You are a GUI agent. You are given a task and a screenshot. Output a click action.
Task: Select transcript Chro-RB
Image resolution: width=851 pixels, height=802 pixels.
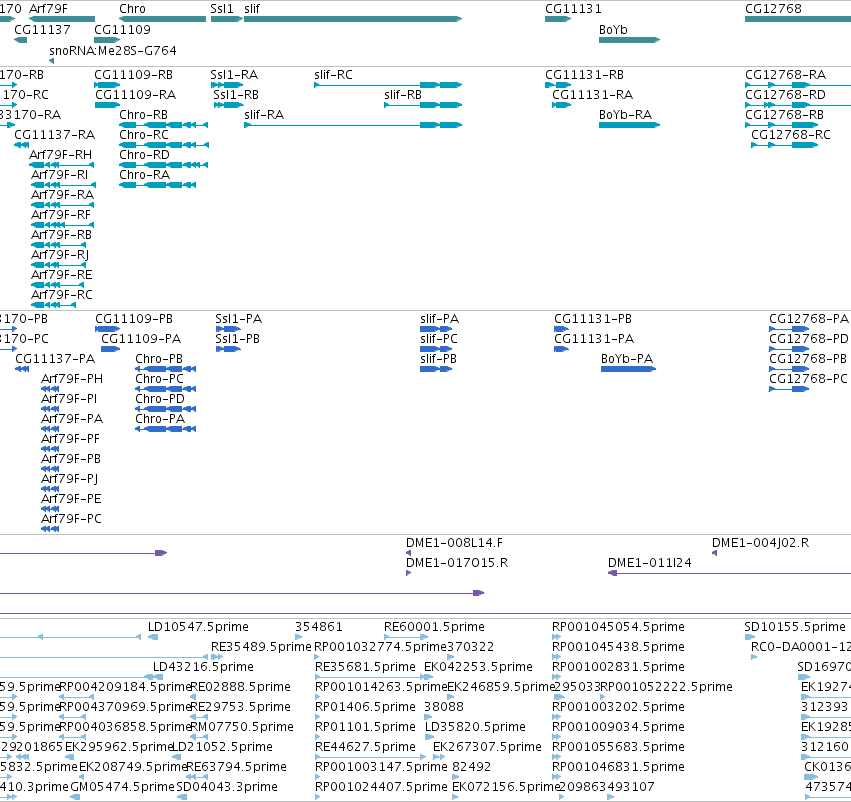pyautogui.click(x=143, y=115)
